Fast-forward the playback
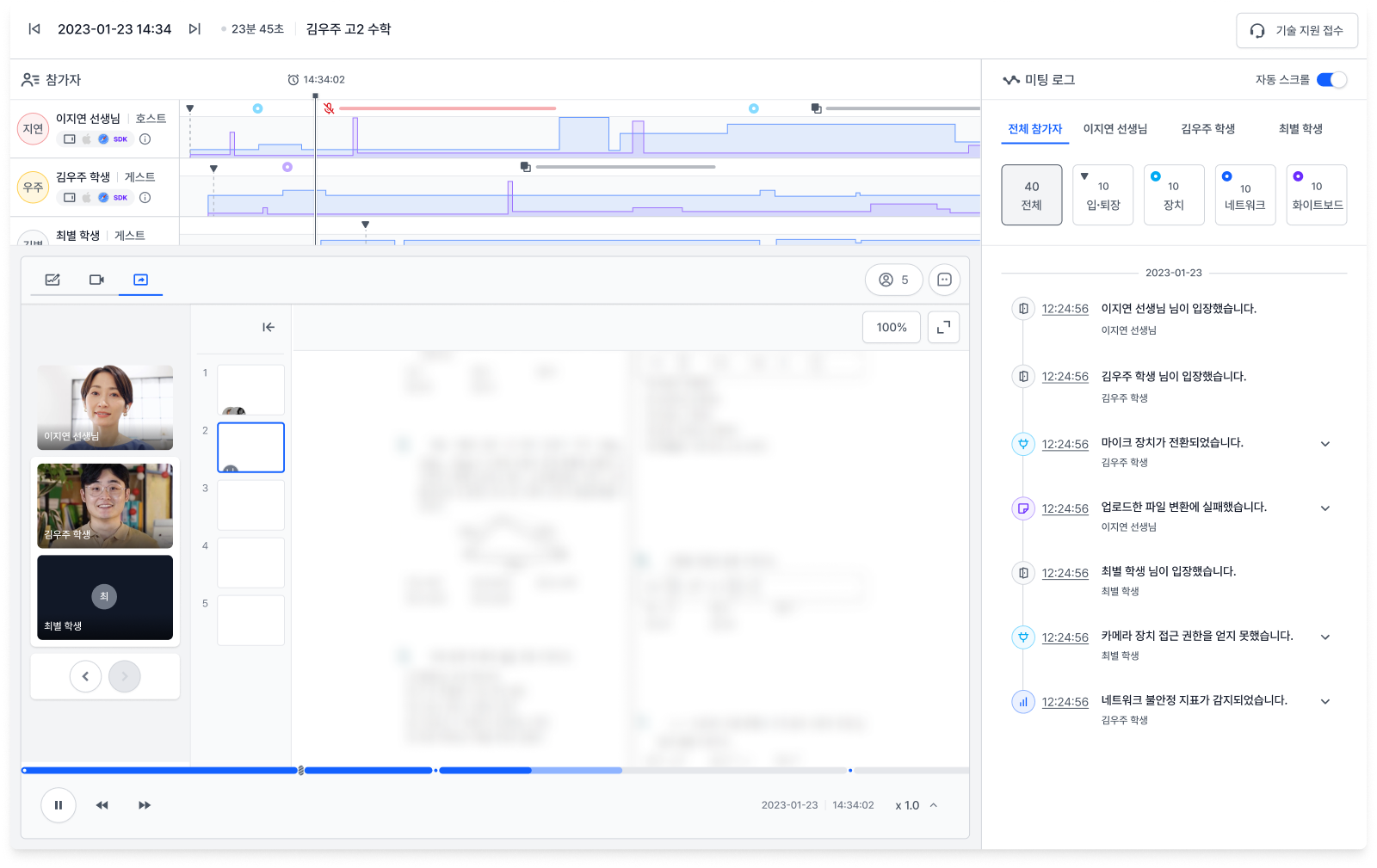This screenshot has width=1377, height=868. pos(145,805)
